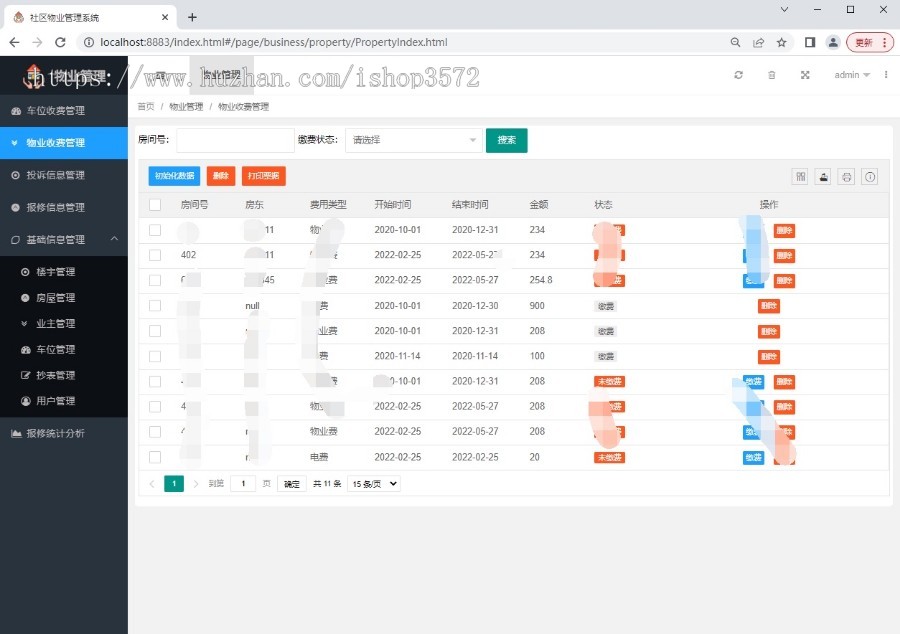Click the browser 更新 button
The width and height of the screenshot is (900, 634).
(x=870, y=42)
